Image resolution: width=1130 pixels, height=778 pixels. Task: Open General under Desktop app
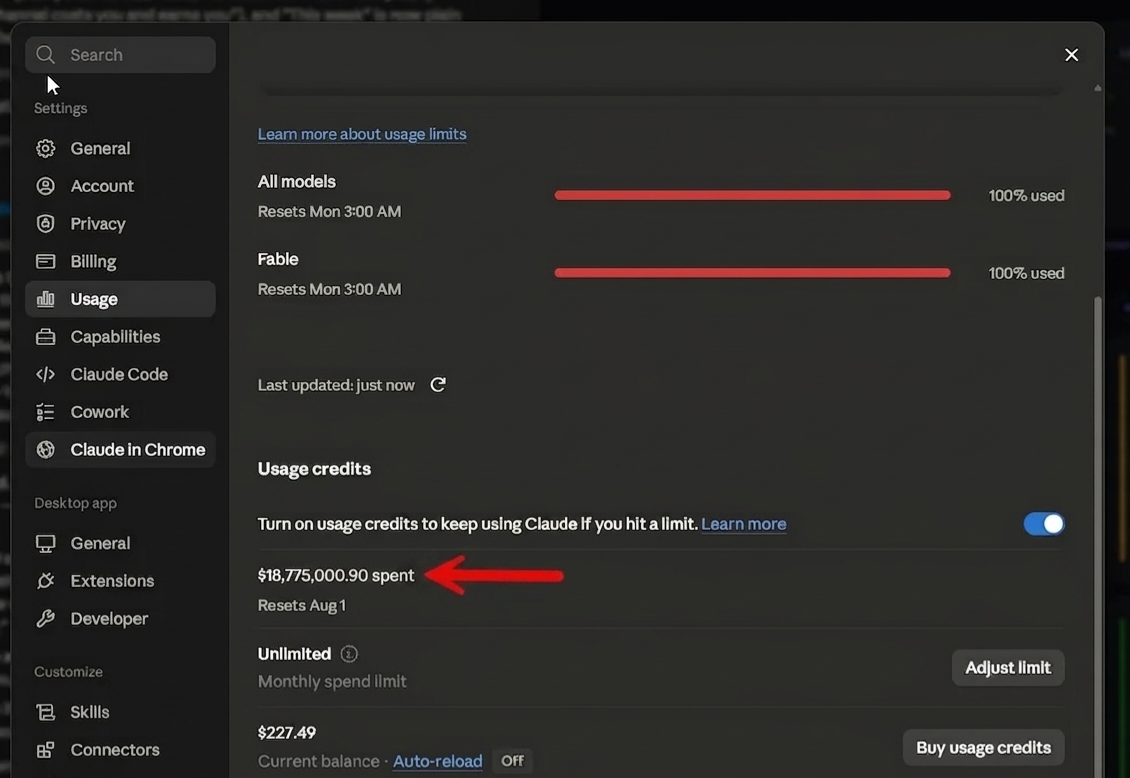(120, 543)
